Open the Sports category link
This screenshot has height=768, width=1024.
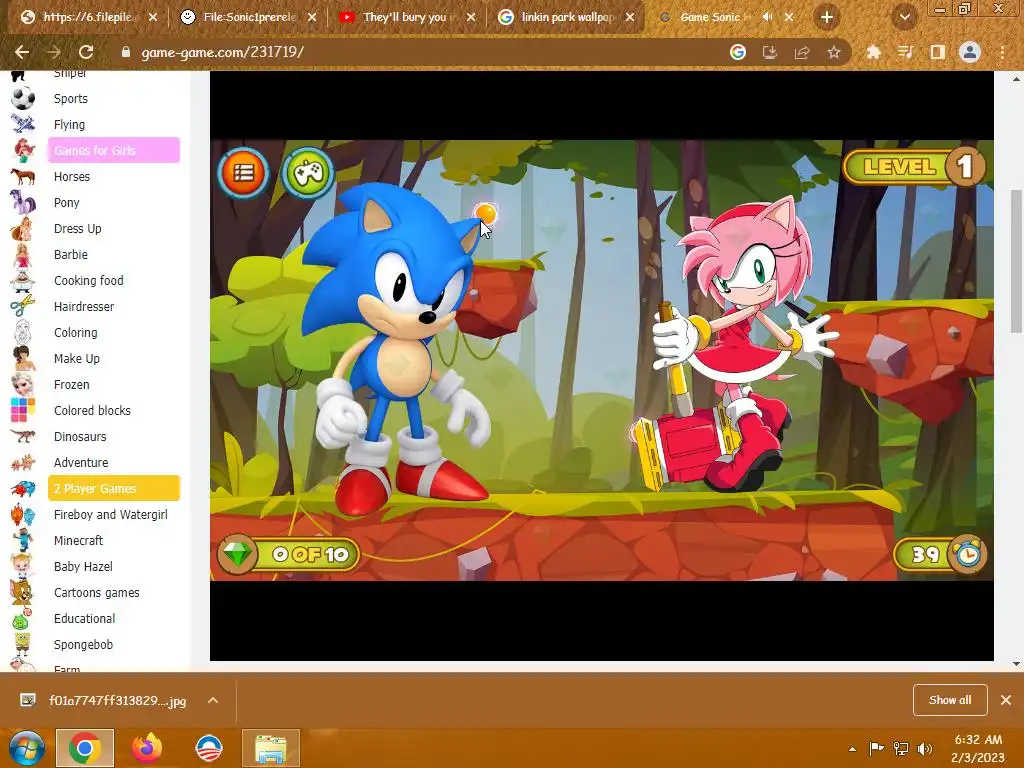pos(71,99)
